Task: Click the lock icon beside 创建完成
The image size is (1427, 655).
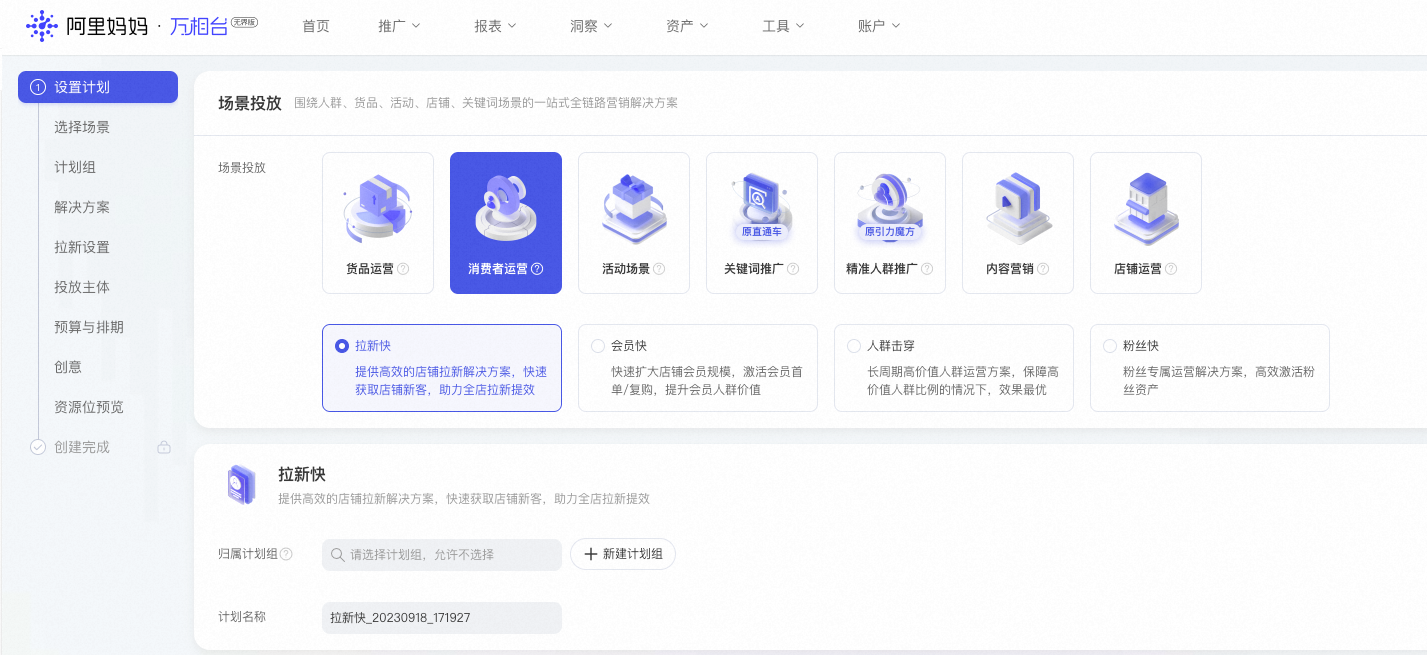Action: [164, 447]
